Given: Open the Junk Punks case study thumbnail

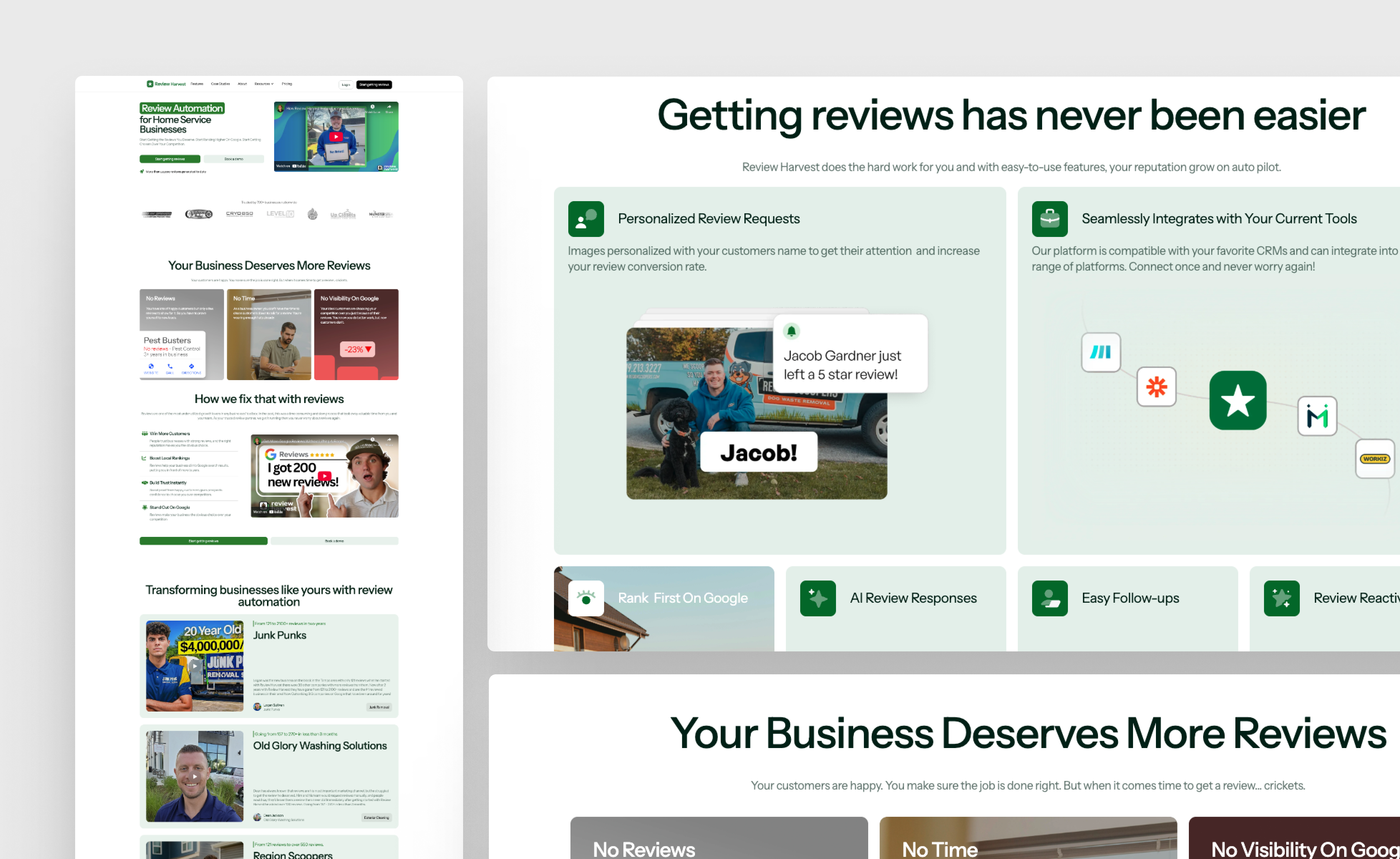Looking at the screenshot, I should pos(194,666).
